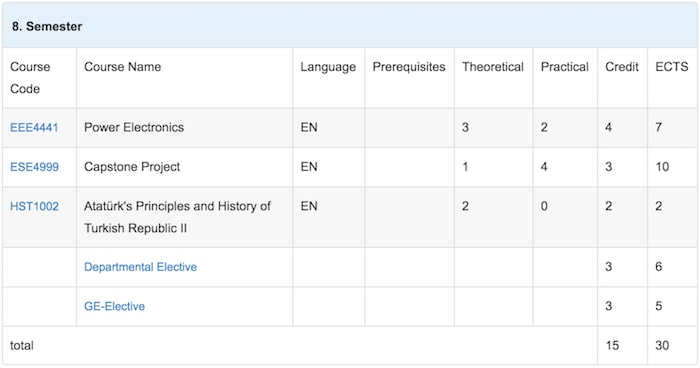700x368 pixels.
Task: Select the ECTS column header
Action: 671,67
